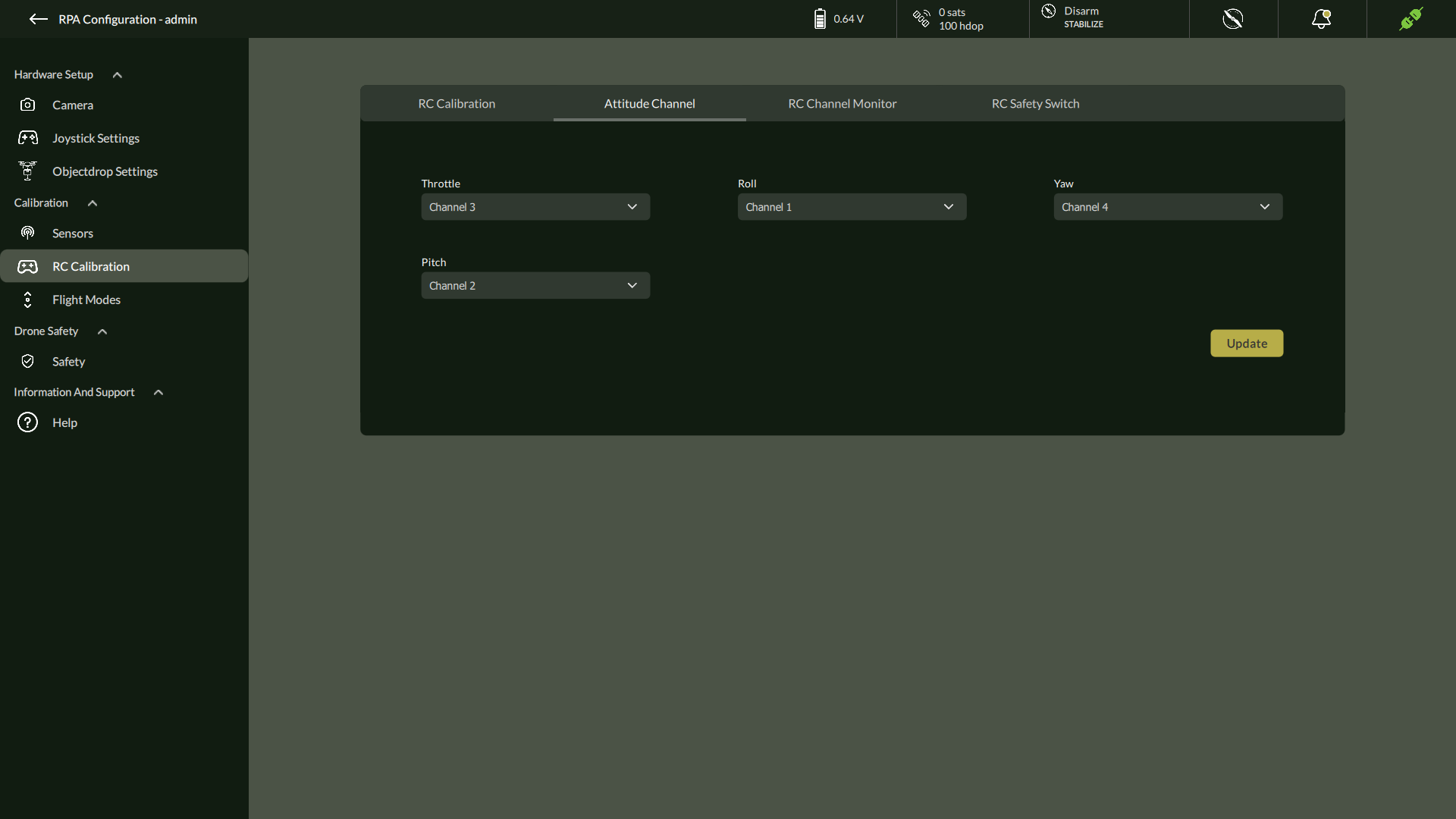
Task: Click the green plug connection icon
Action: point(1411,19)
